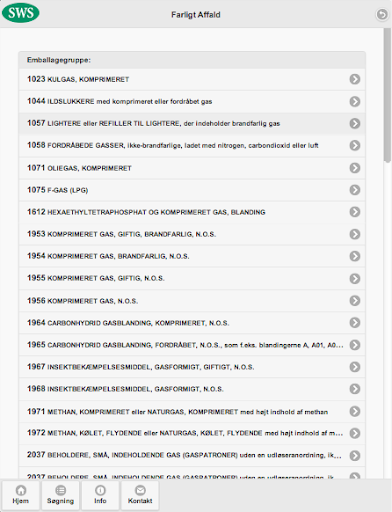Click the vertical scrollbar thumb

click(x=387, y=95)
